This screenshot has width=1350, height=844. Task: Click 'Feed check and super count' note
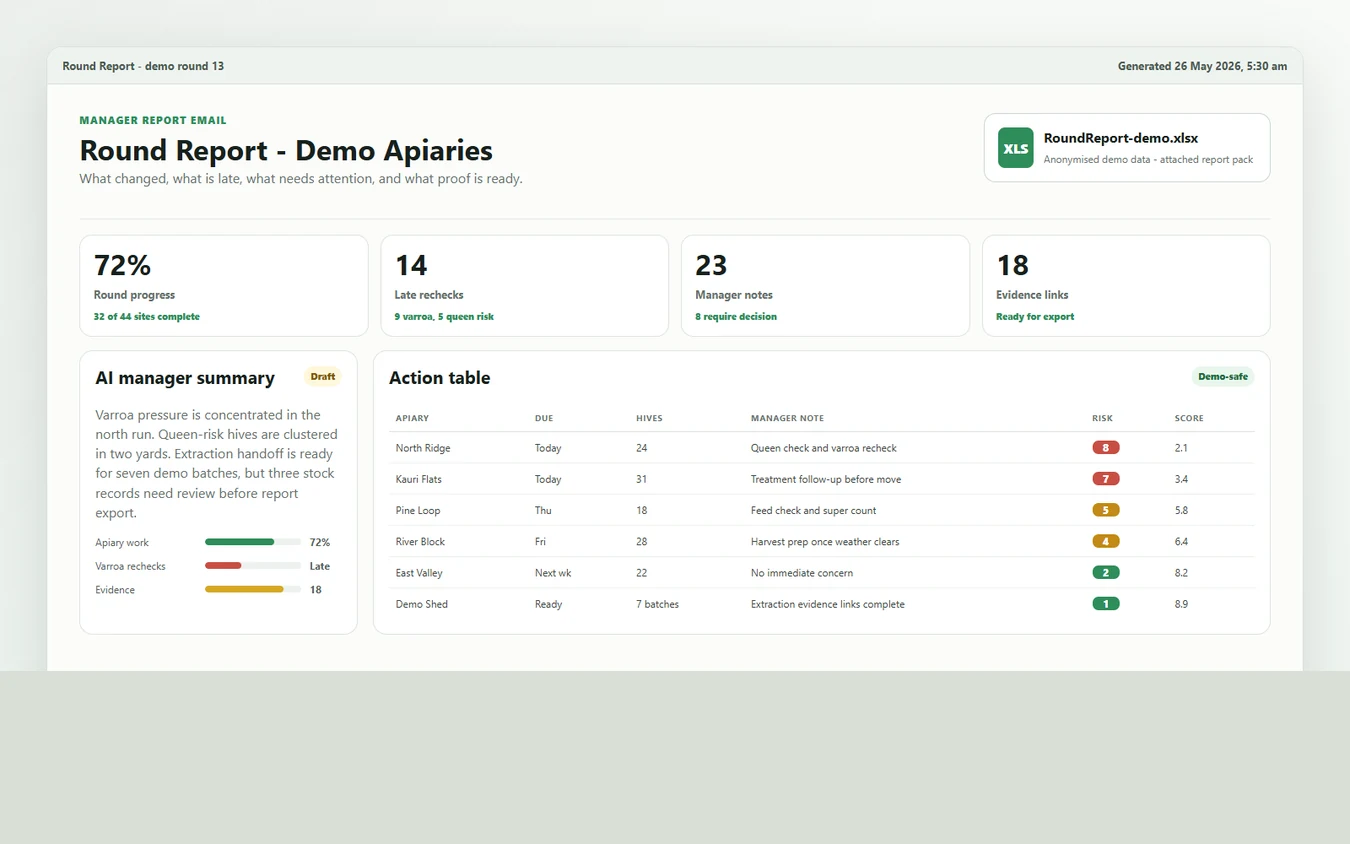[x=813, y=510]
